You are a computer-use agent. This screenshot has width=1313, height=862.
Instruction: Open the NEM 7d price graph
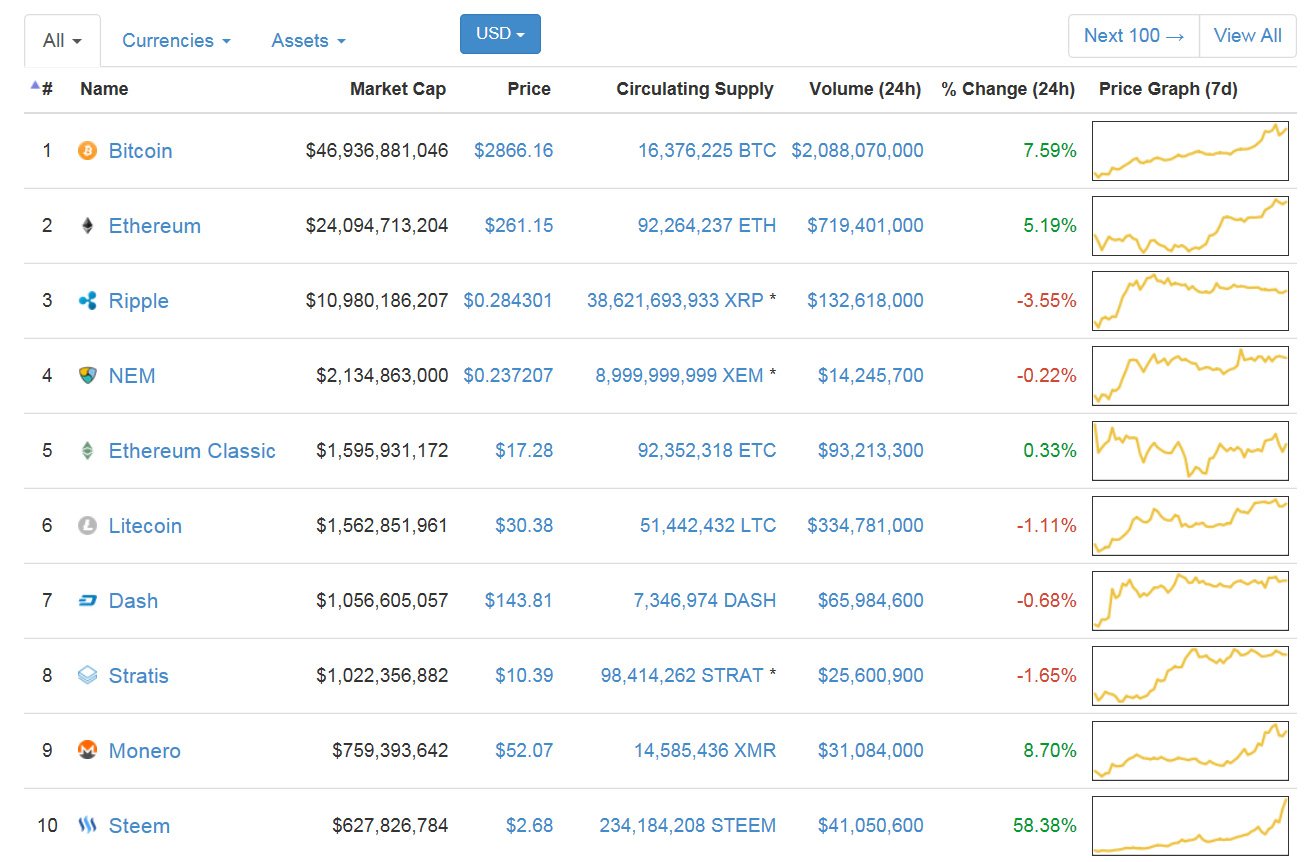[x=1190, y=376]
